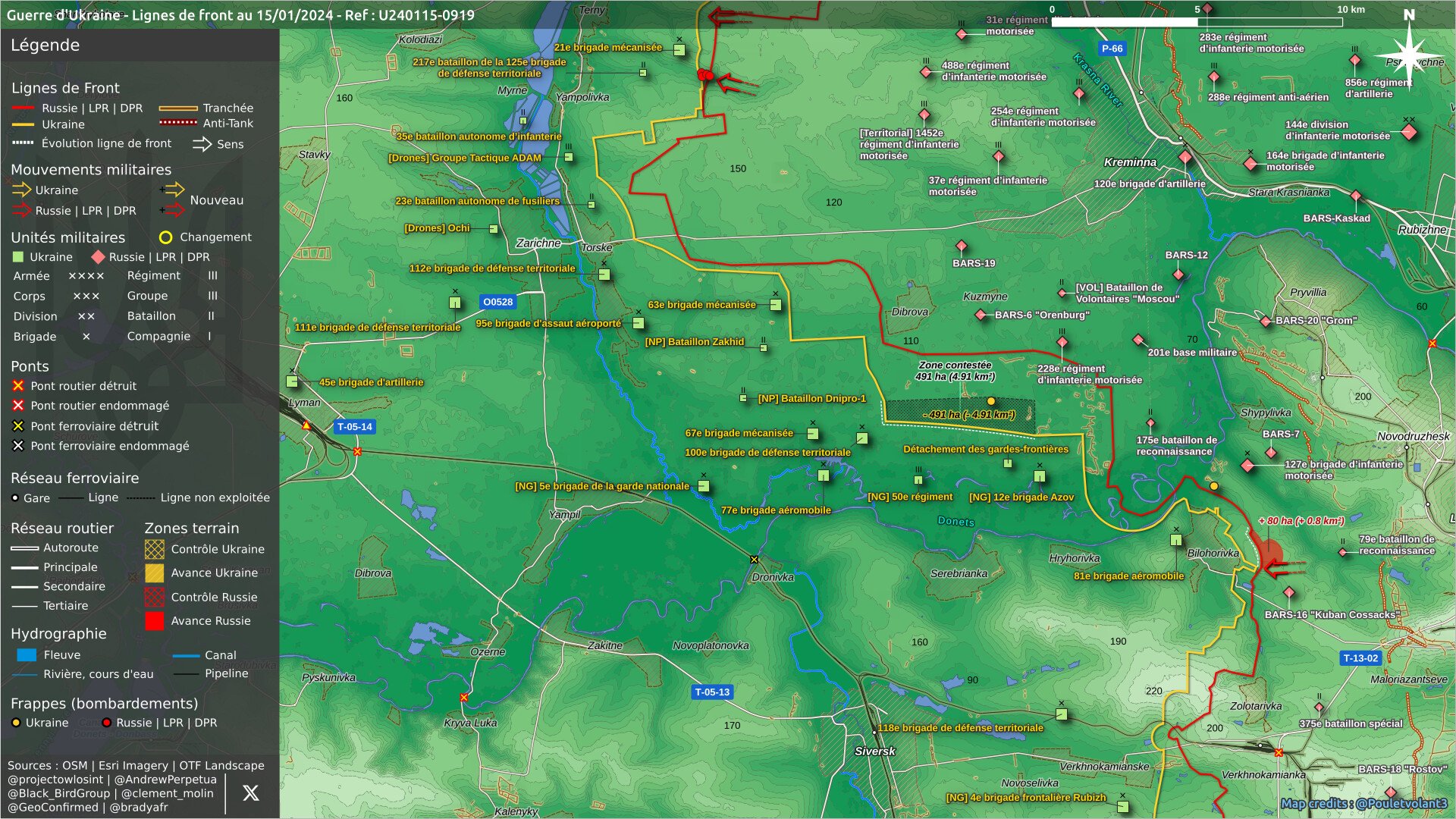This screenshot has width=1456, height=819.
Task: Click the Zarichne village label
Action: [538, 243]
